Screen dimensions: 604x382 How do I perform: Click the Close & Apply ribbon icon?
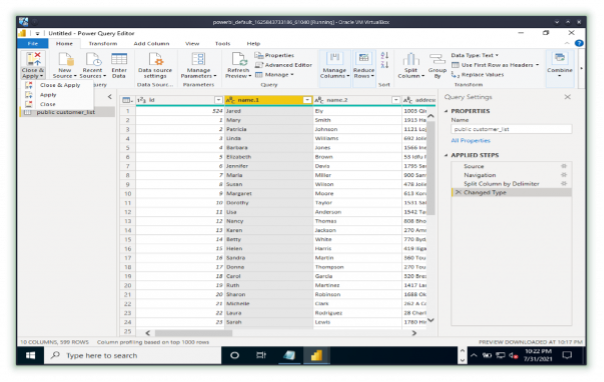[33, 60]
